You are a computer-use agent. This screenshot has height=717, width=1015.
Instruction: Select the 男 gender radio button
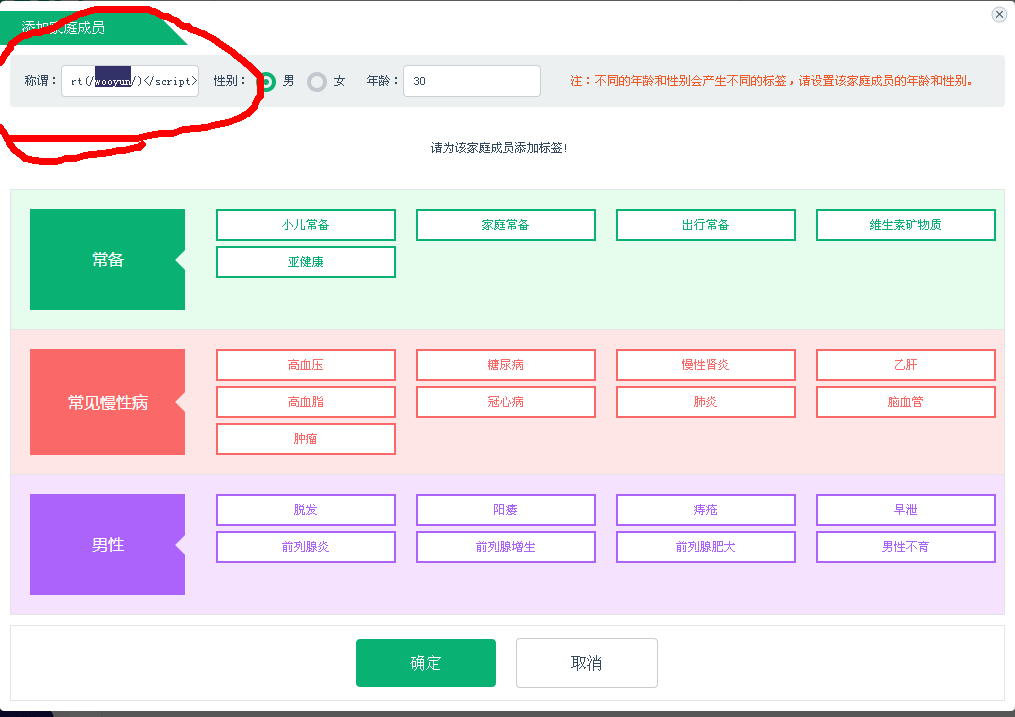coord(266,82)
